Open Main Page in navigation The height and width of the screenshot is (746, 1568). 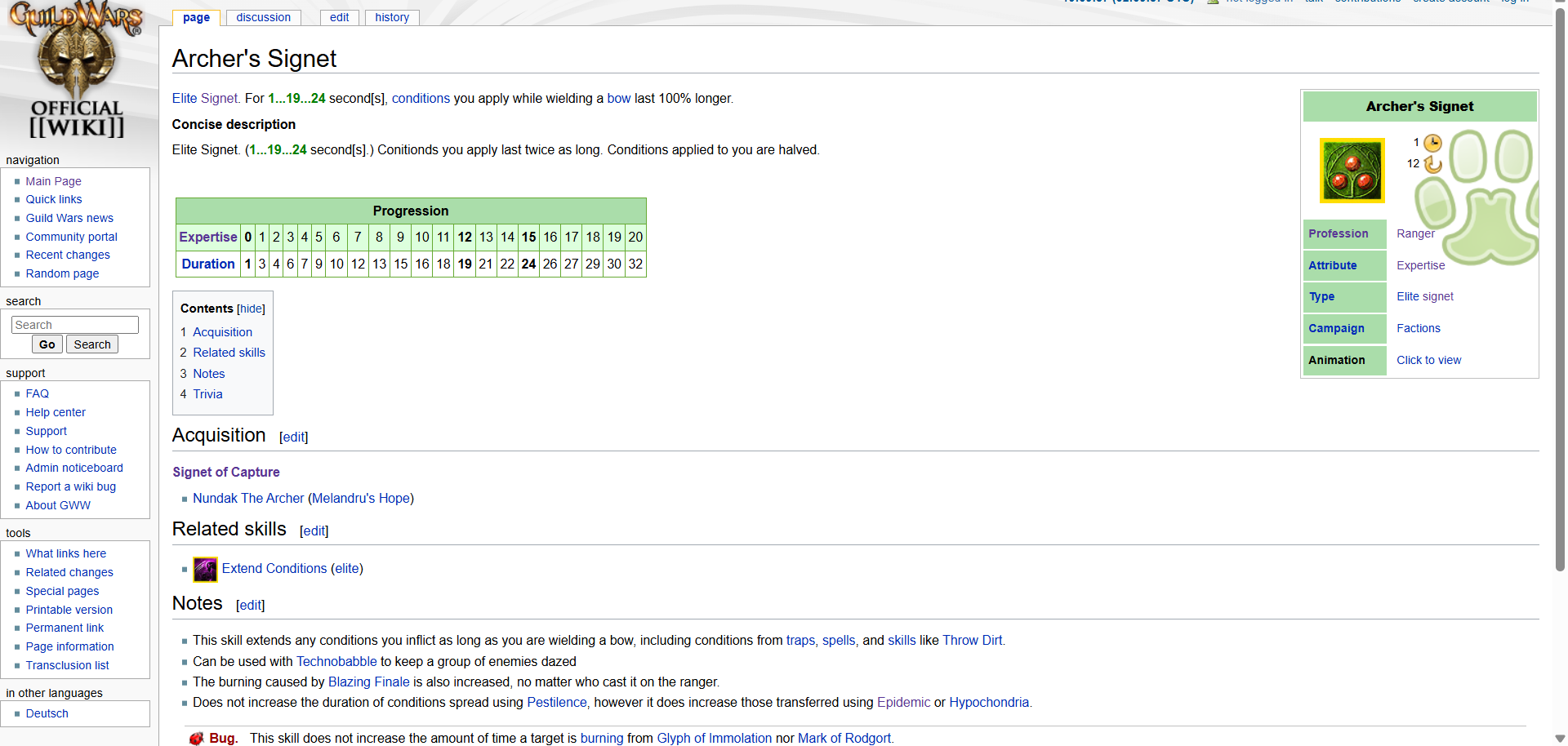[x=53, y=181]
